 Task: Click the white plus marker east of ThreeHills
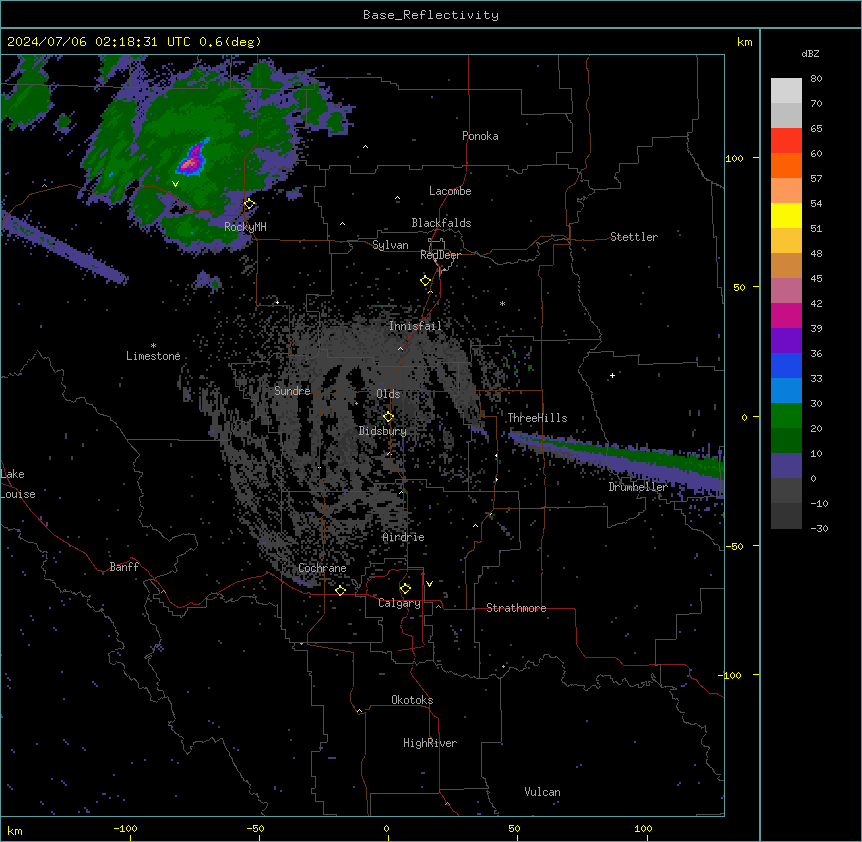(x=612, y=375)
